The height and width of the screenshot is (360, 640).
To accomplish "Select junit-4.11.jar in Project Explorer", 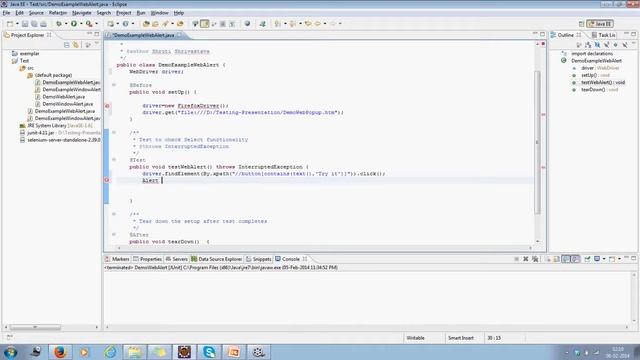I will pos(41,133).
